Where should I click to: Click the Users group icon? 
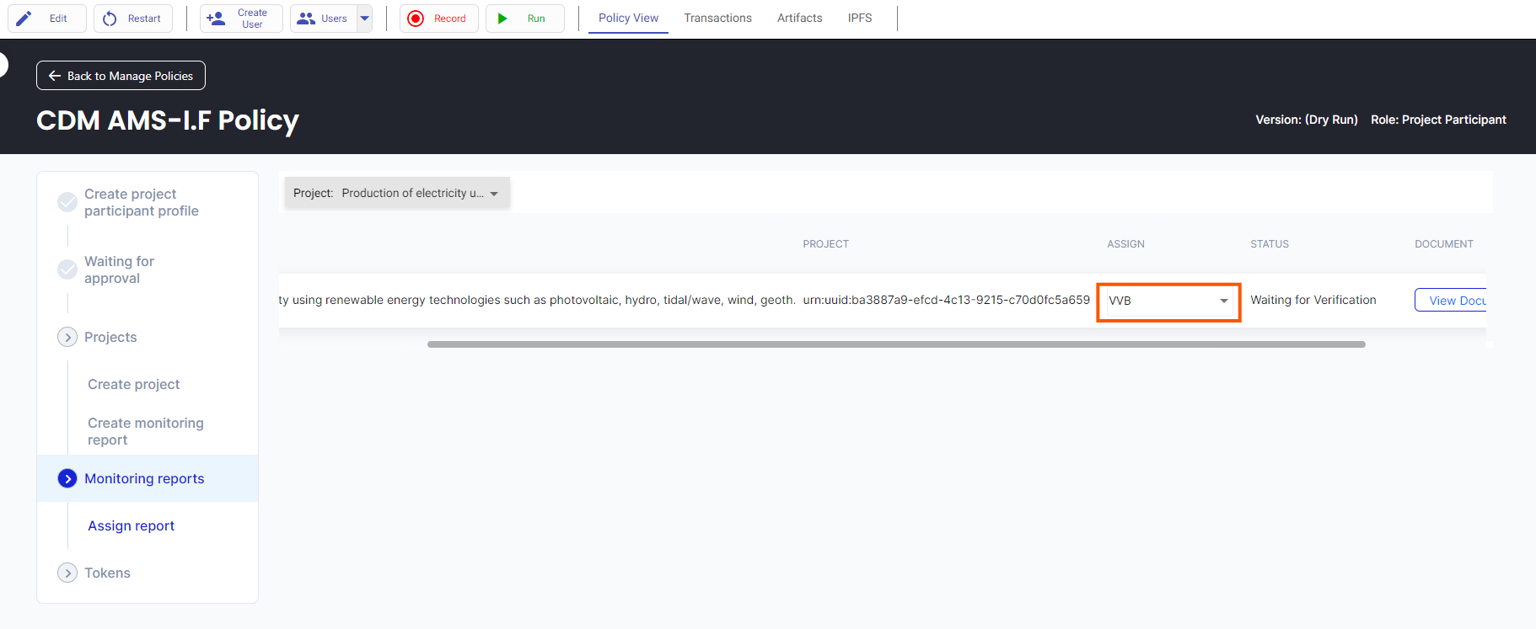(306, 18)
